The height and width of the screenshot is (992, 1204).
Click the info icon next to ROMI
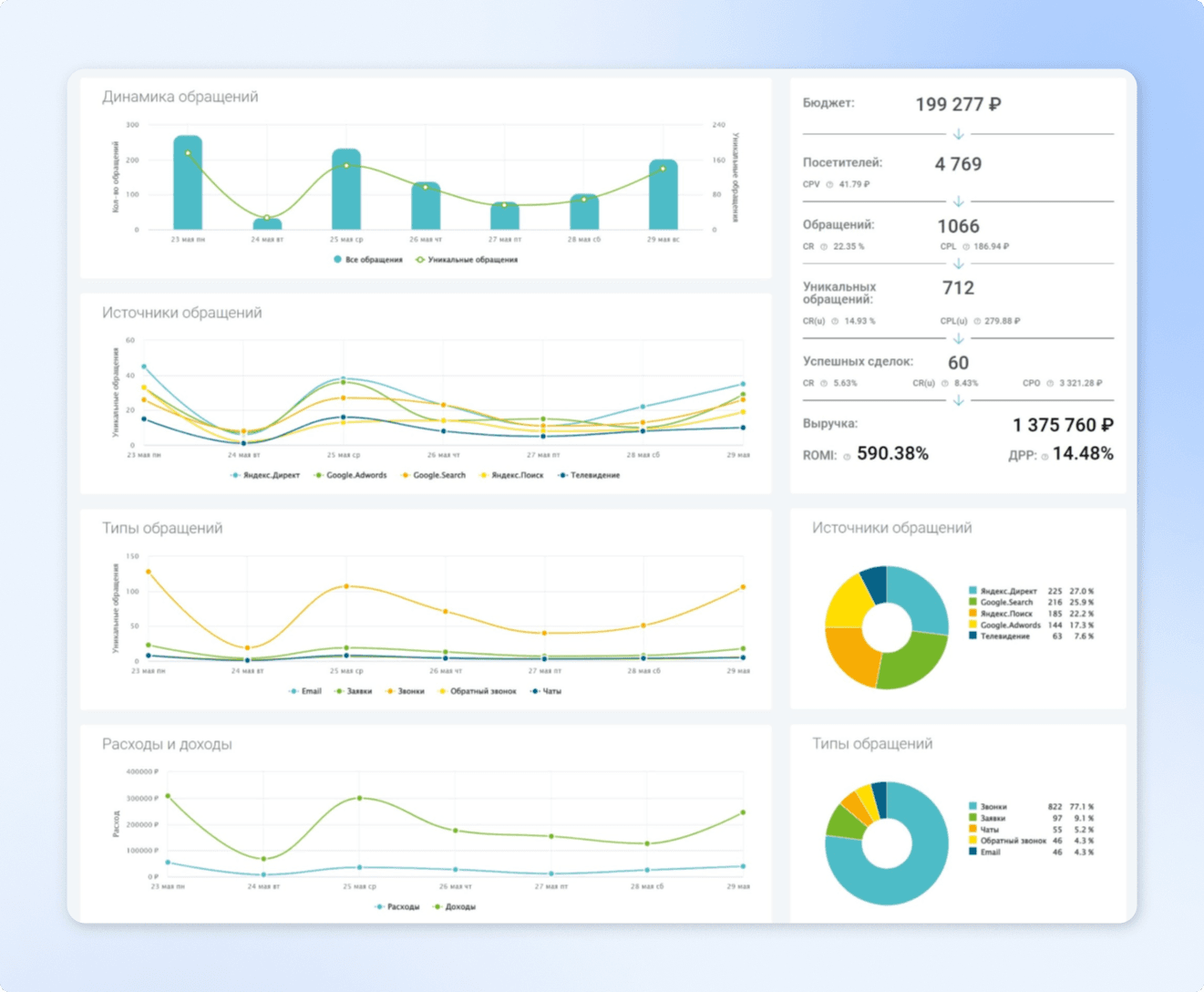point(847,457)
